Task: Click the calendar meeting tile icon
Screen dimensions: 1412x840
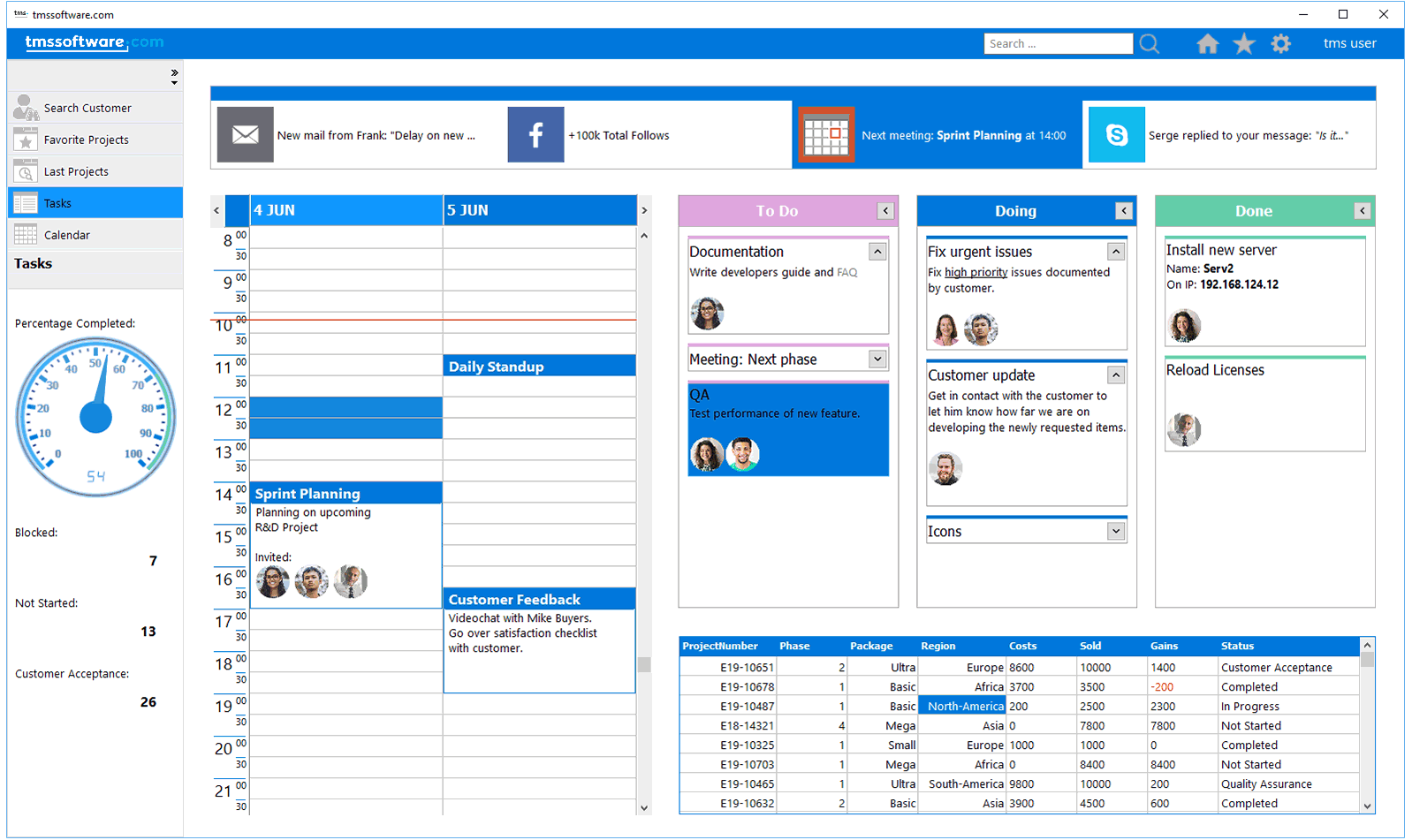Action: click(826, 134)
